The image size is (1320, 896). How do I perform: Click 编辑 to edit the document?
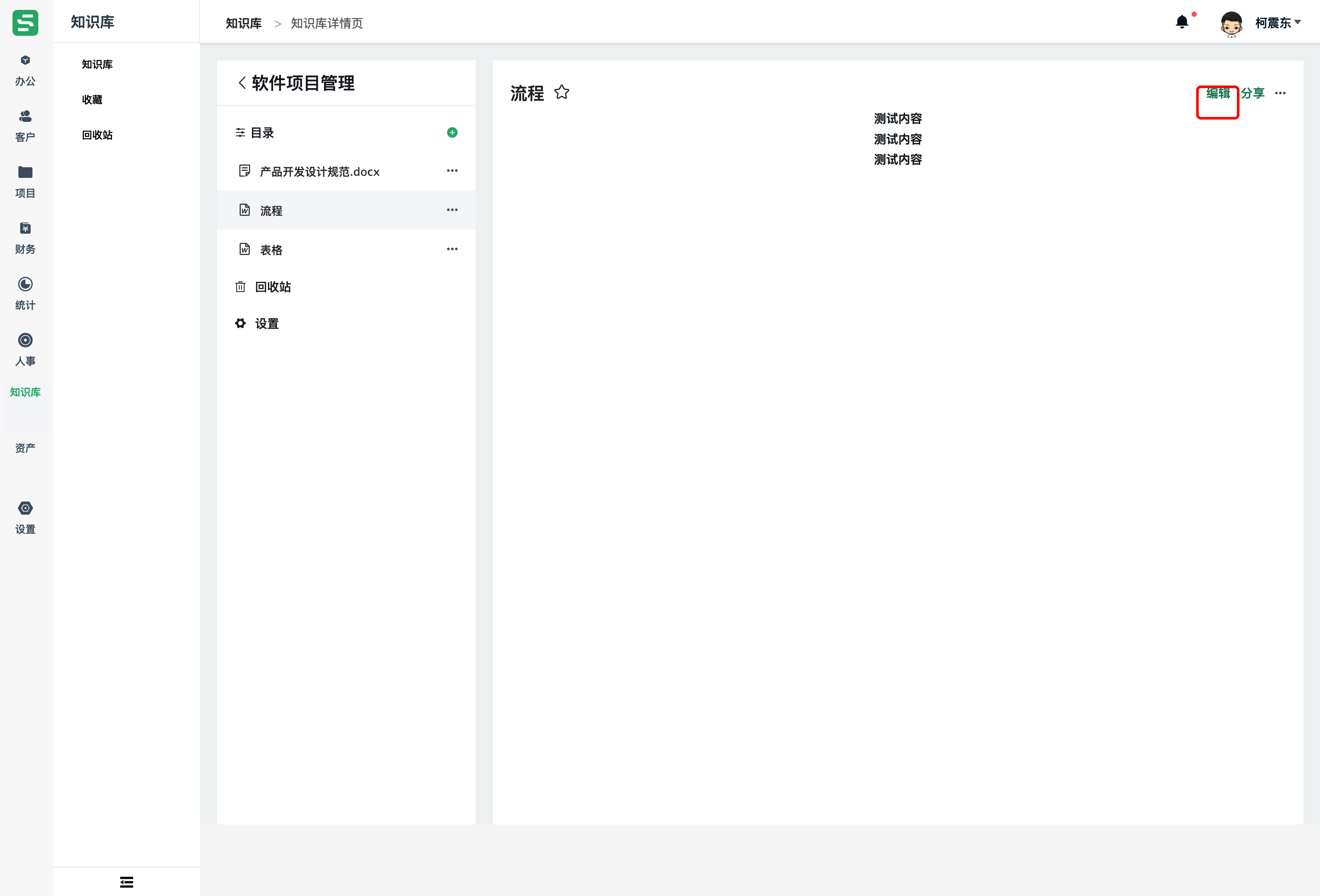click(1218, 93)
